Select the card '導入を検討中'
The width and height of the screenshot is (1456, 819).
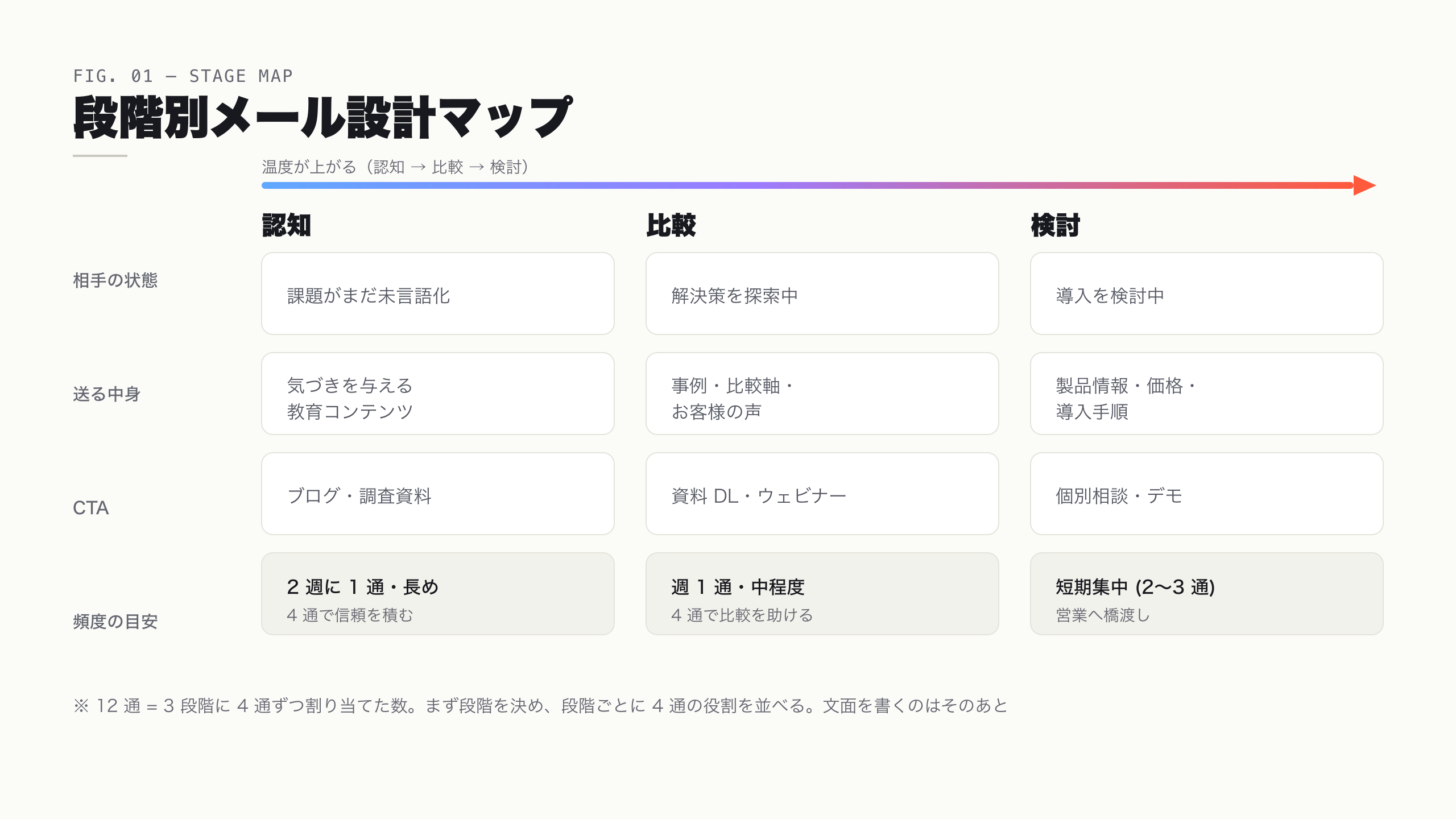[1207, 293]
